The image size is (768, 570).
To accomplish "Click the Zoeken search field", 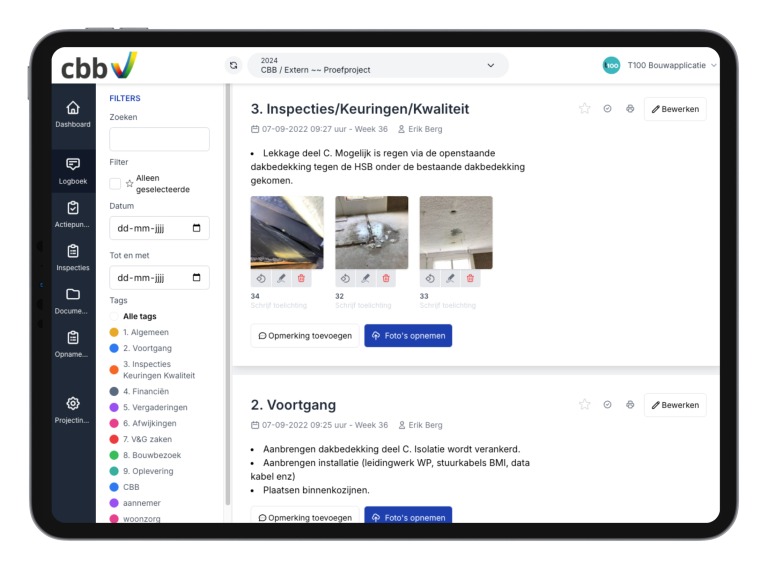I will pos(160,139).
